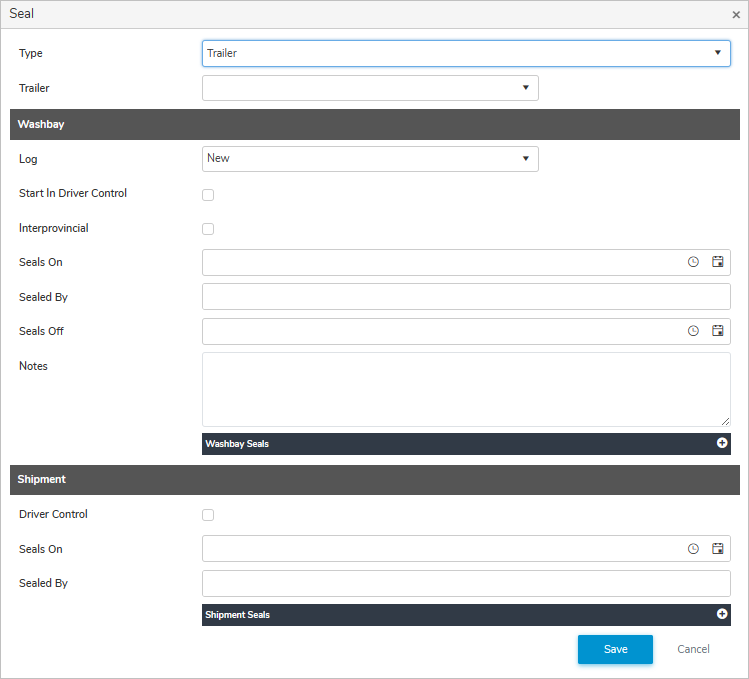Check the Shipment Driver Control box
749x679 pixels.
point(208,515)
